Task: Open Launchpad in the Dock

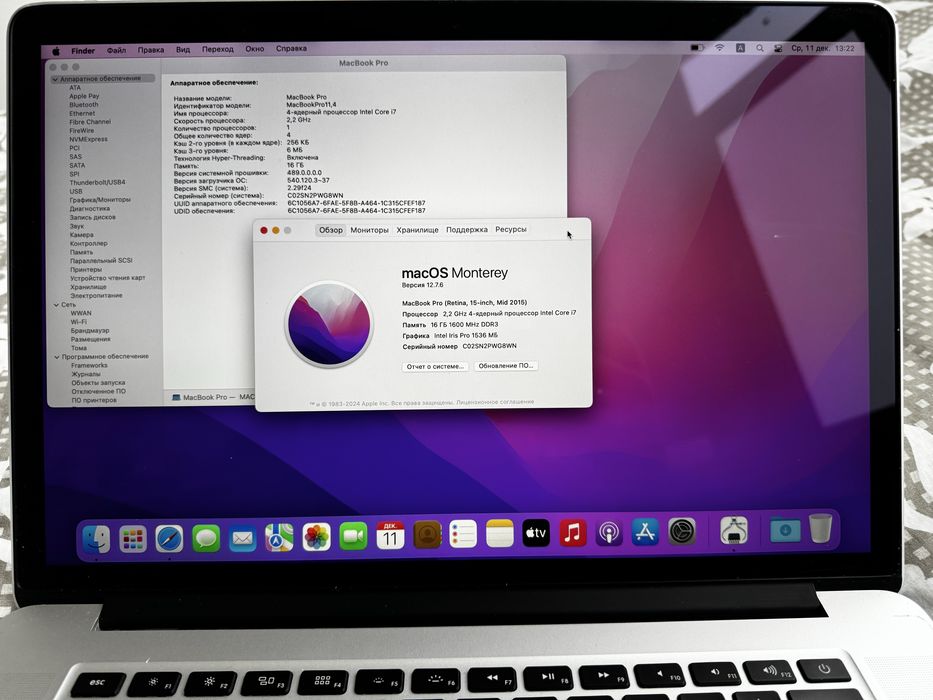Action: (133, 539)
